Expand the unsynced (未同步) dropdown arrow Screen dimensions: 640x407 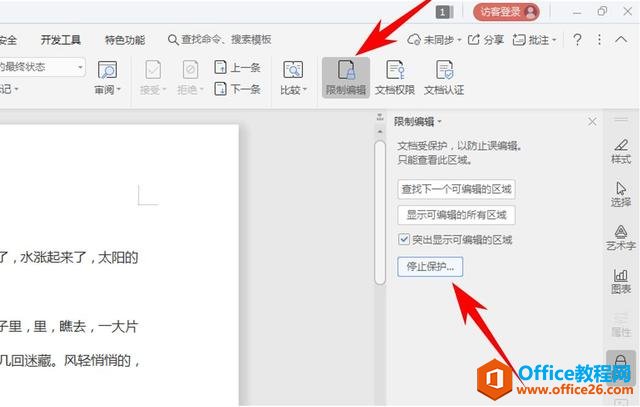(459, 40)
